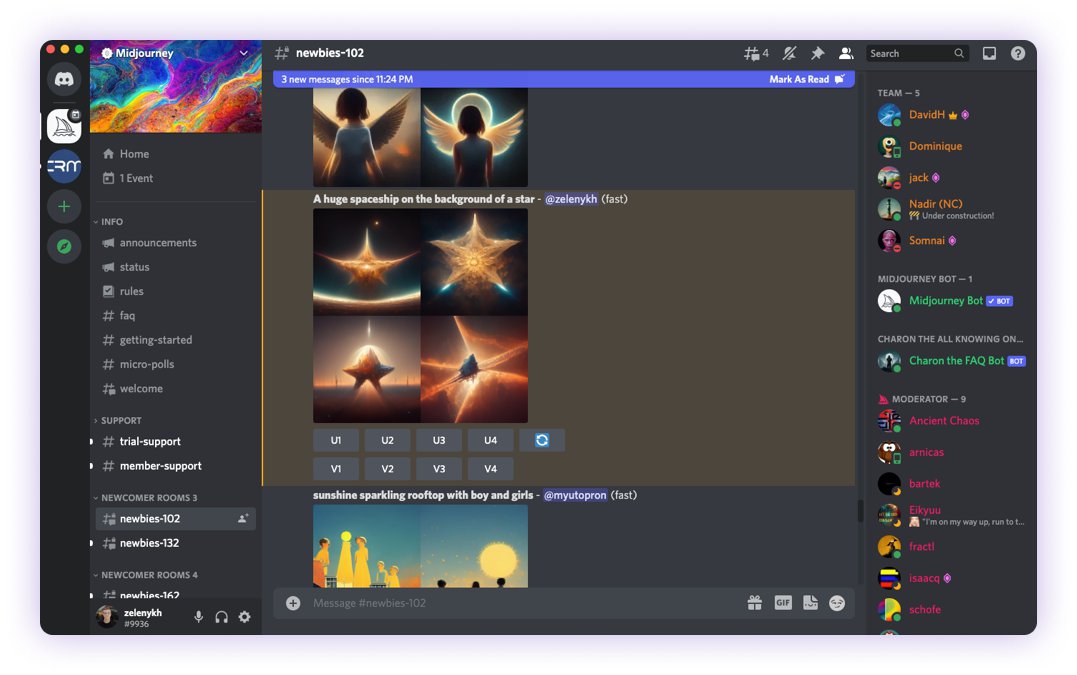Open the gift Nitro icon in message bar

tap(755, 603)
